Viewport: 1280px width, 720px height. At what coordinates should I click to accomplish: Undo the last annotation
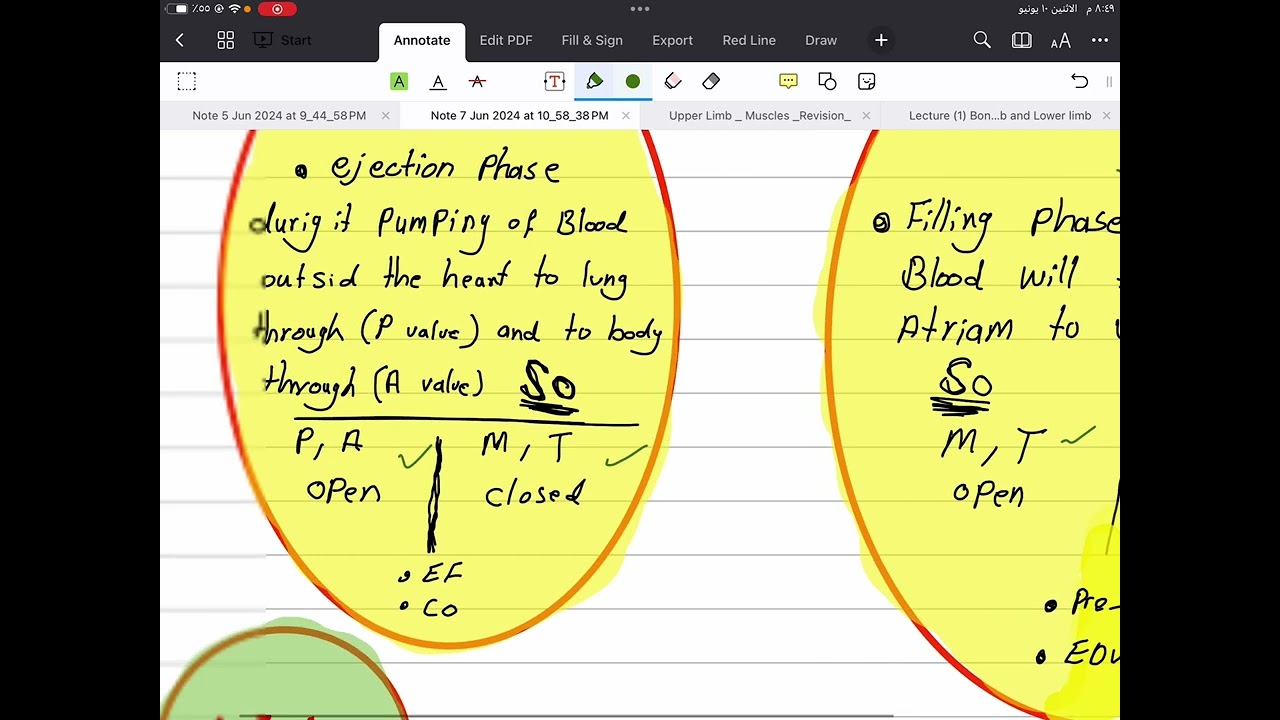(1079, 81)
